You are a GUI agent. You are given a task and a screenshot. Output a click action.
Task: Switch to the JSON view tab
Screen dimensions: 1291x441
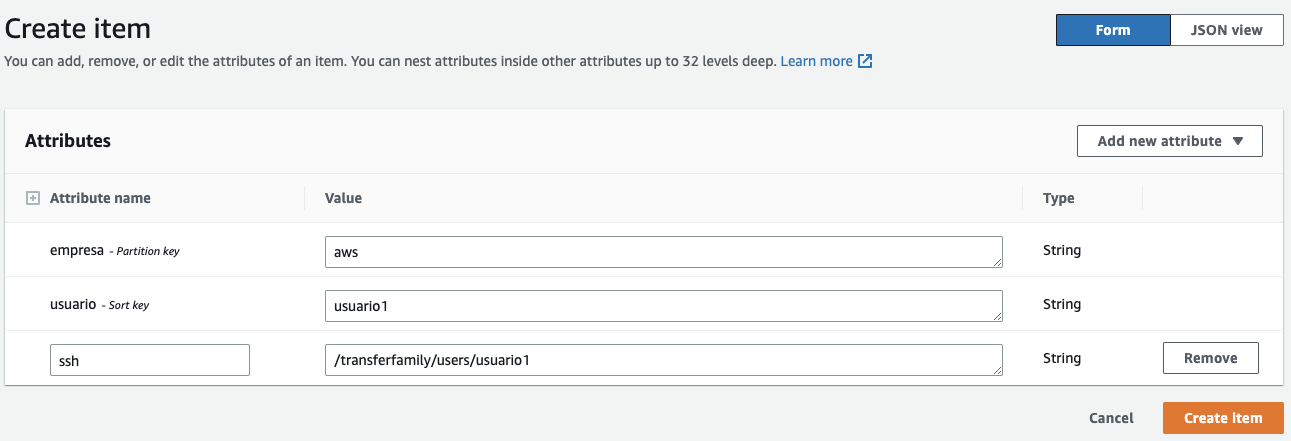click(1227, 30)
